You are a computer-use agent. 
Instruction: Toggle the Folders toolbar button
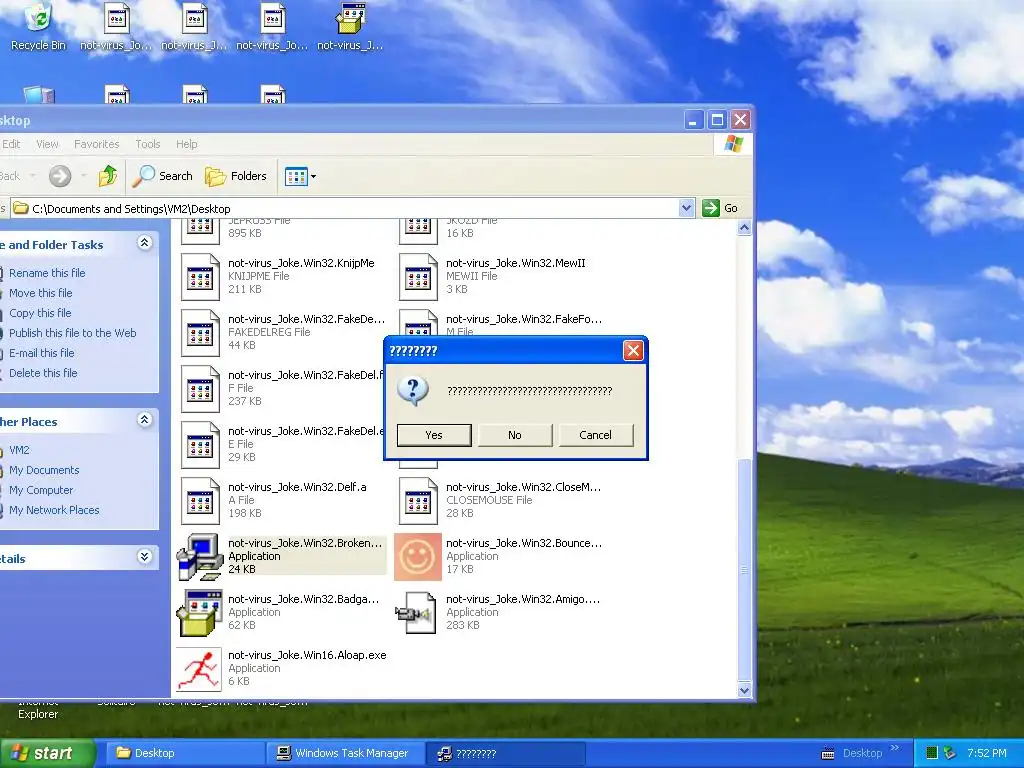point(236,176)
